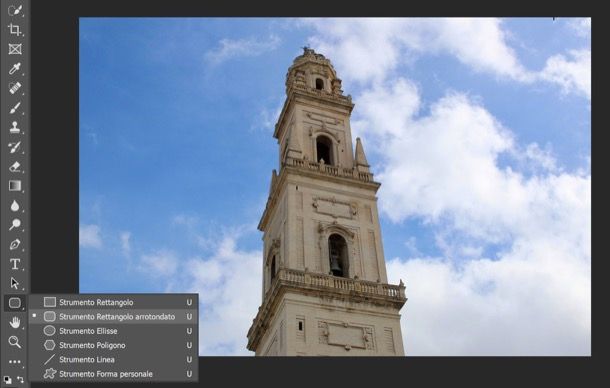610x388 pixels.
Task: Click the bell tower photo on canvas
Action: pyautogui.click(x=335, y=186)
